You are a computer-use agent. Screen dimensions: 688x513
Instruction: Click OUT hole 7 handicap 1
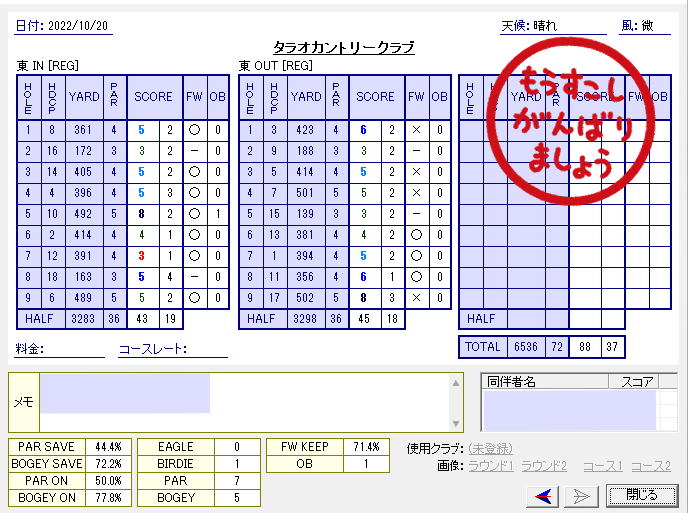(x=274, y=256)
